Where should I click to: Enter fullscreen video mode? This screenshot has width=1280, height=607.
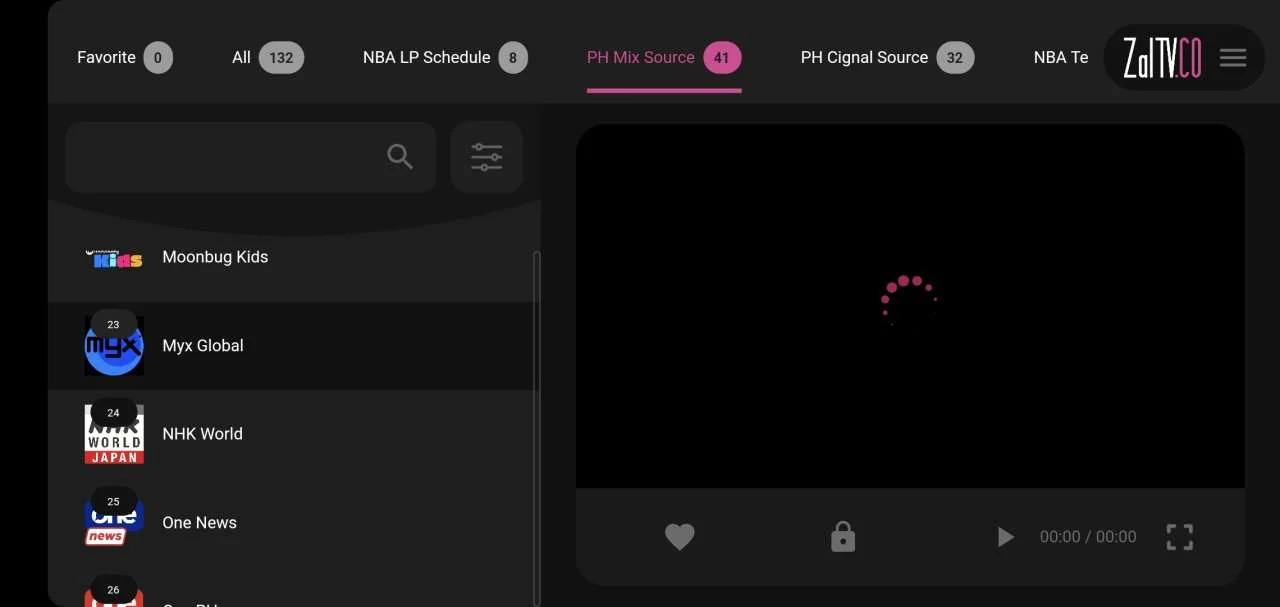coord(1180,537)
